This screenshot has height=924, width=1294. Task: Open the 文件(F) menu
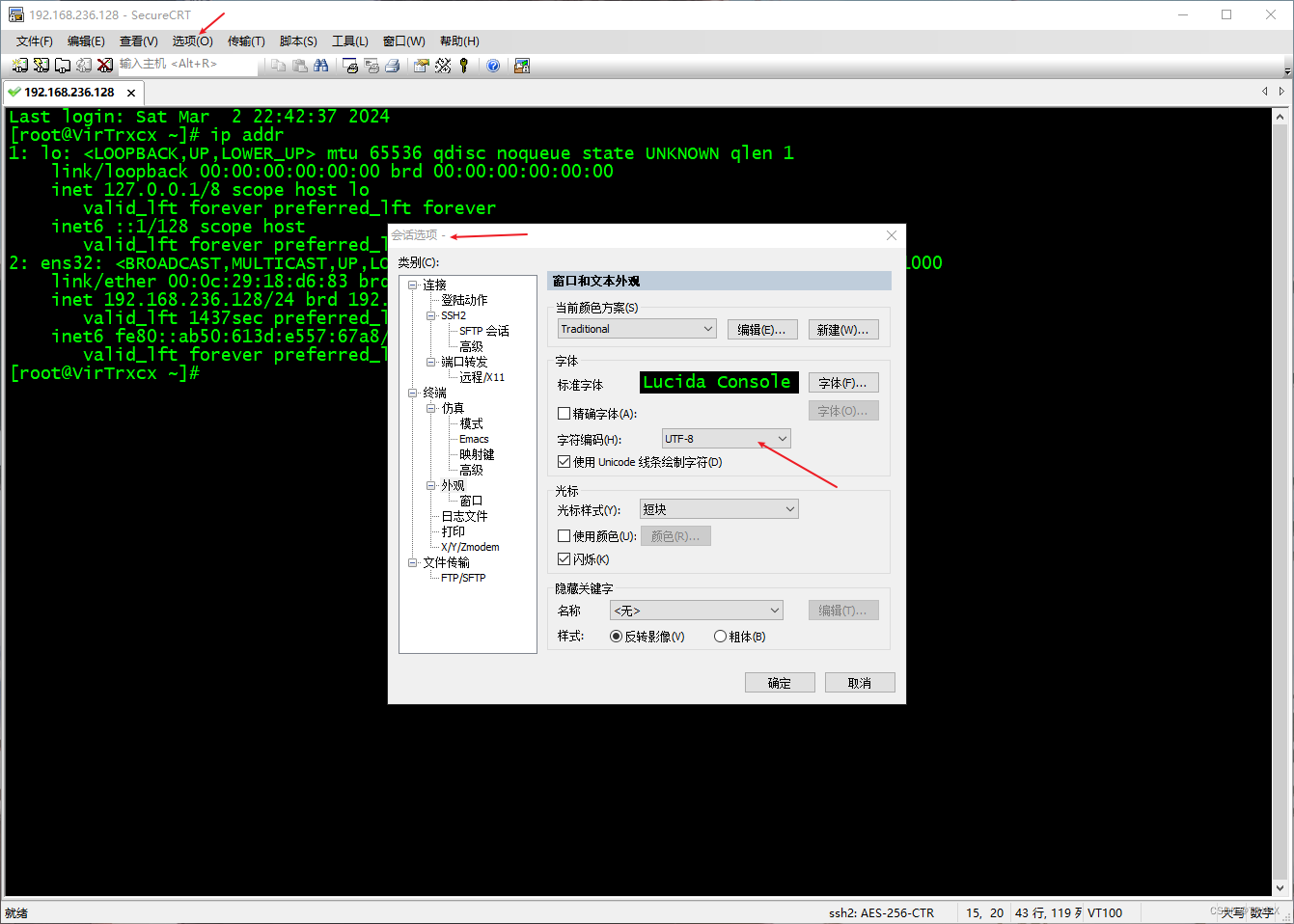pyautogui.click(x=35, y=41)
